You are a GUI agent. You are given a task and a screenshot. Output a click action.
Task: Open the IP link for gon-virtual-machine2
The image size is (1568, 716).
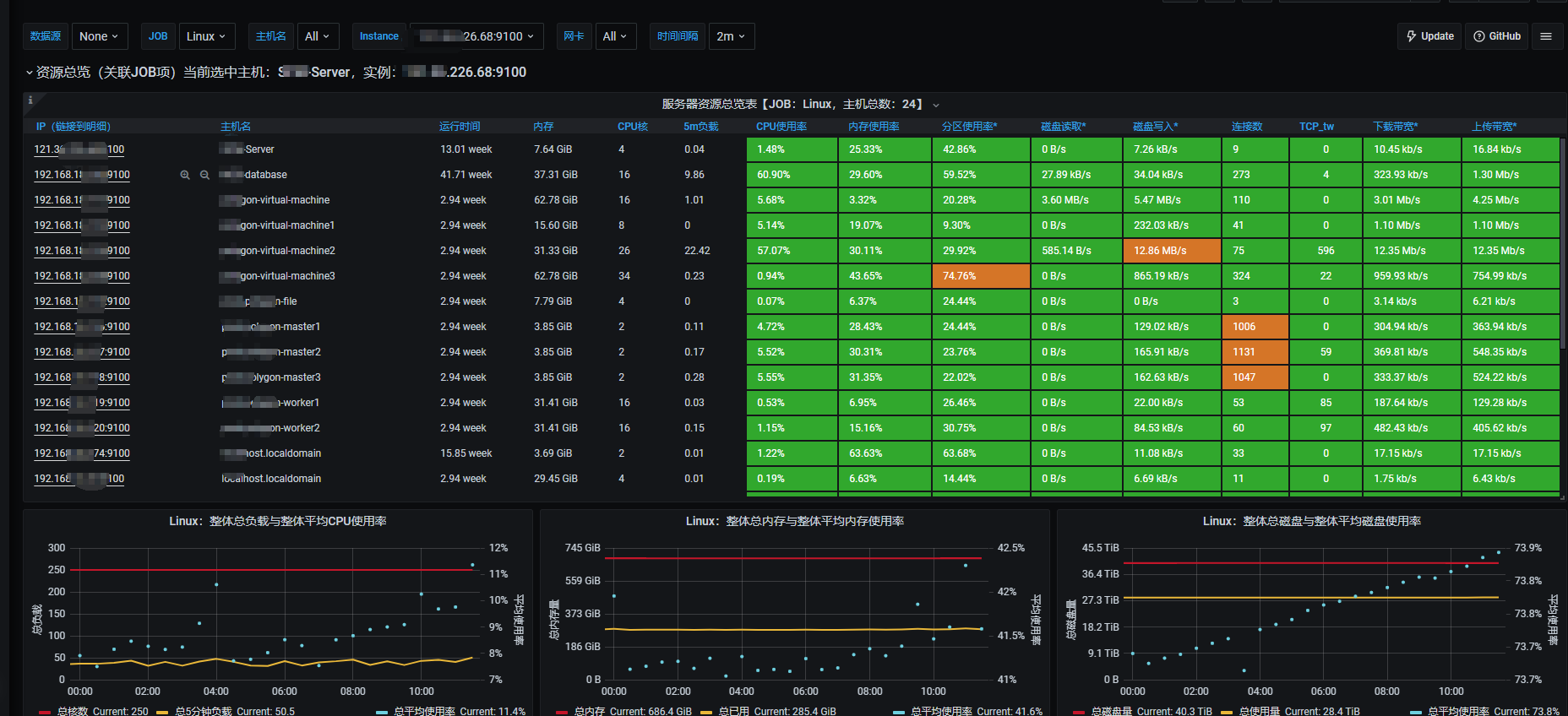click(x=82, y=251)
